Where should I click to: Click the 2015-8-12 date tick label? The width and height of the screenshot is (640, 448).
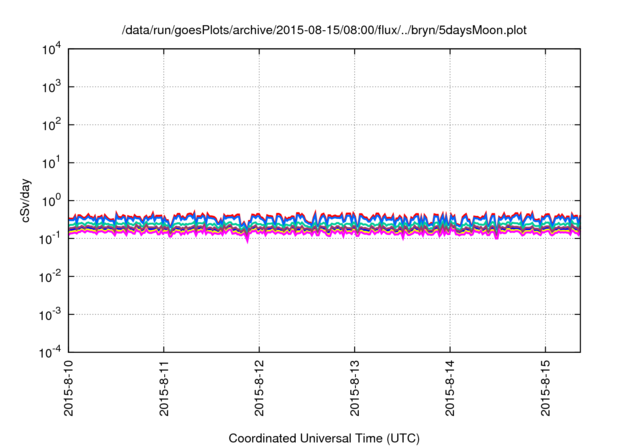click(259, 388)
